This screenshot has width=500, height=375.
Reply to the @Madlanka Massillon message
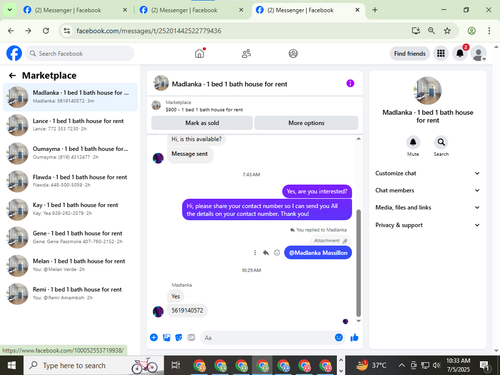(266, 253)
